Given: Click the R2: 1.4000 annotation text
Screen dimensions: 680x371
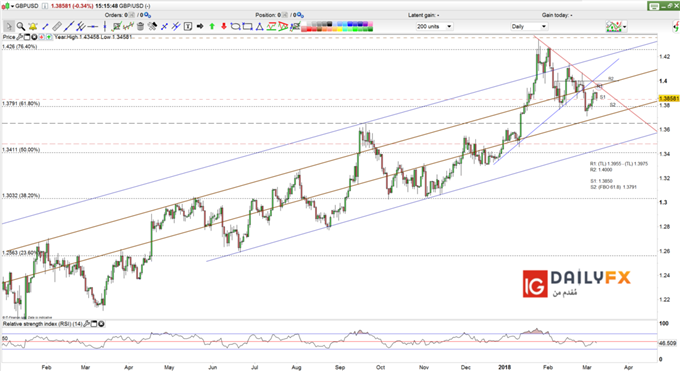Looking at the screenshot, I should (601, 170).
